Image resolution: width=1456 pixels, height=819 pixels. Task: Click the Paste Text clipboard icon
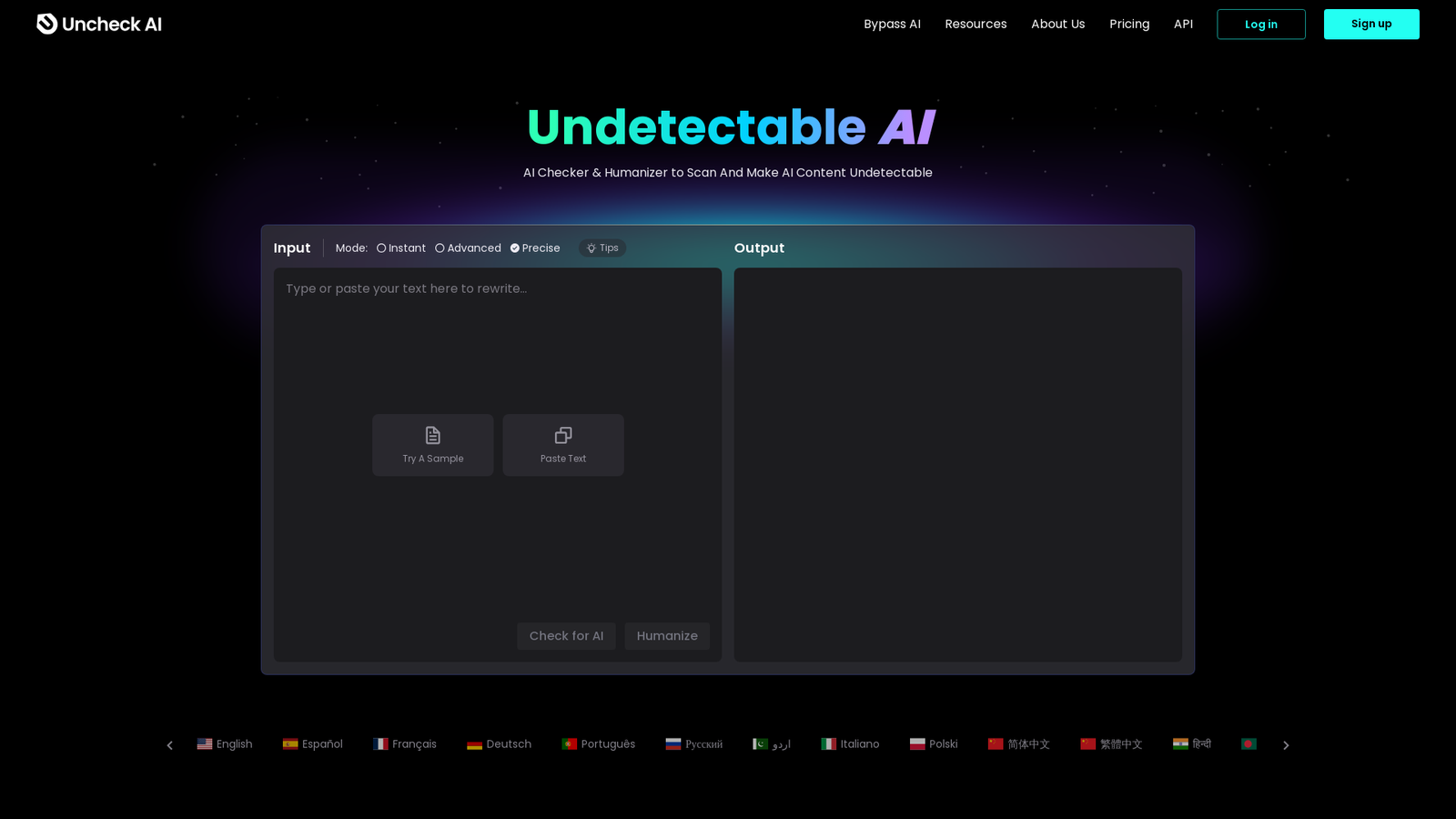click(563, 436)
